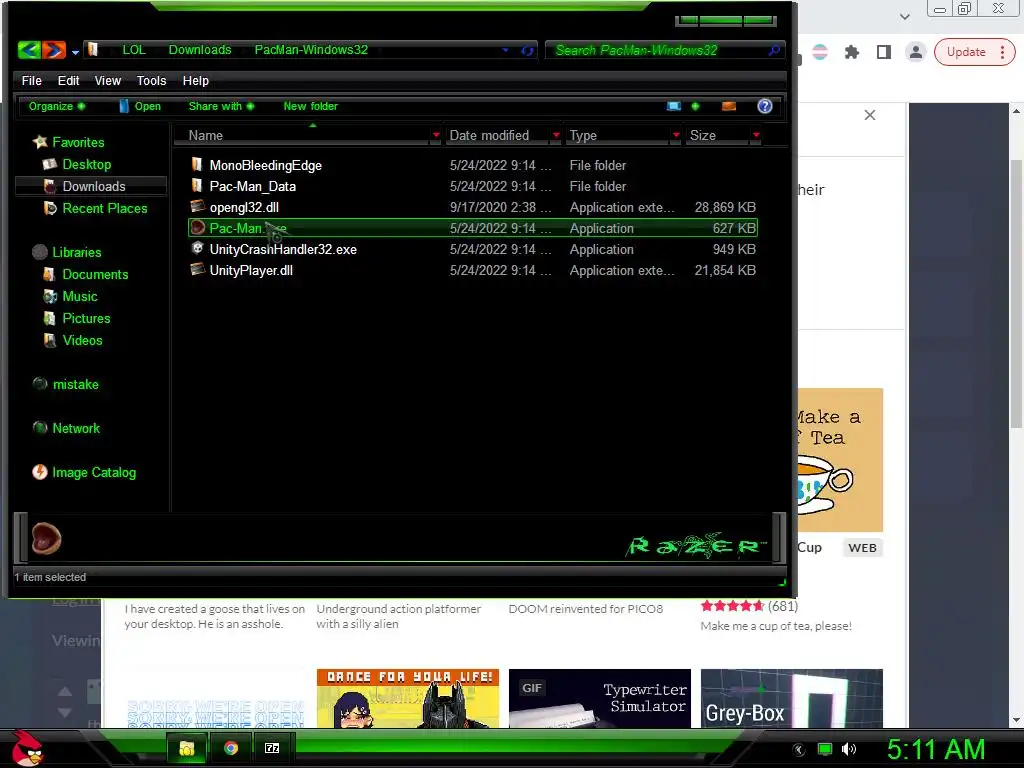Viewport: 1024px width, 768px height.
Task: Select UnityCrashHandler32.exe
Action: (x=473, y=249)
